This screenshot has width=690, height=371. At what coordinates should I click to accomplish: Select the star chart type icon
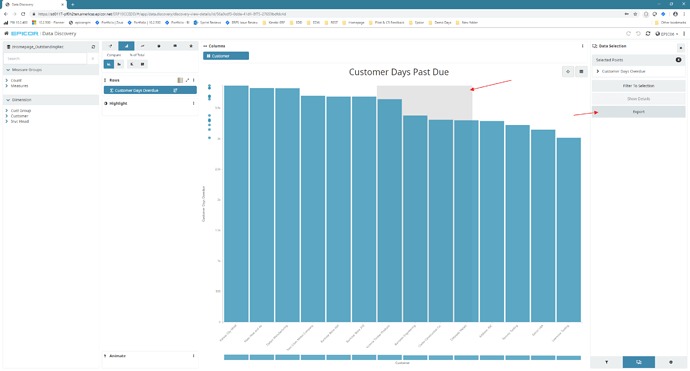pos(191,46)
